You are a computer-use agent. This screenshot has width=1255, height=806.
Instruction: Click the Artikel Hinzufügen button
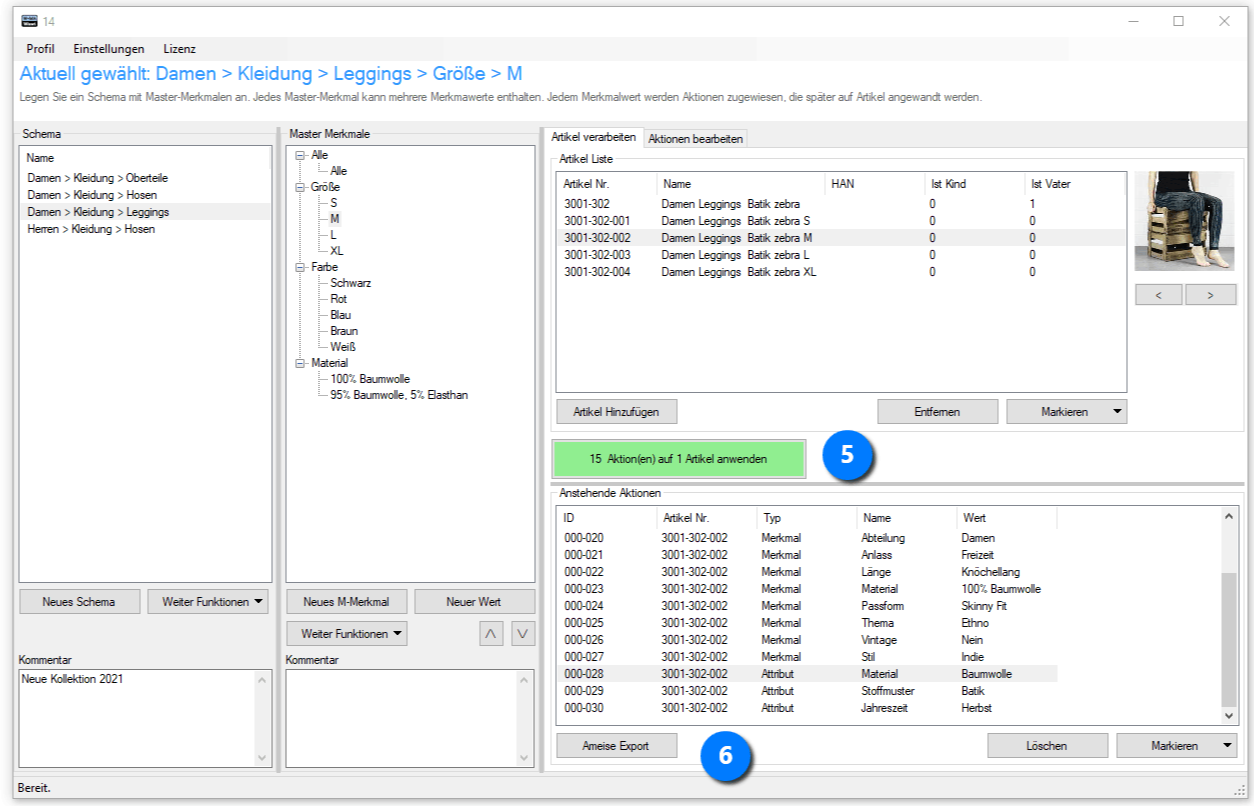click(616, 412)
